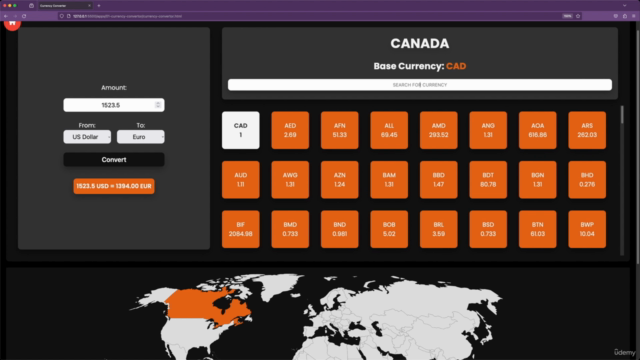640x360 pixels.
Task: Select the BRL 3.59 tile
Action: (439, 229)
